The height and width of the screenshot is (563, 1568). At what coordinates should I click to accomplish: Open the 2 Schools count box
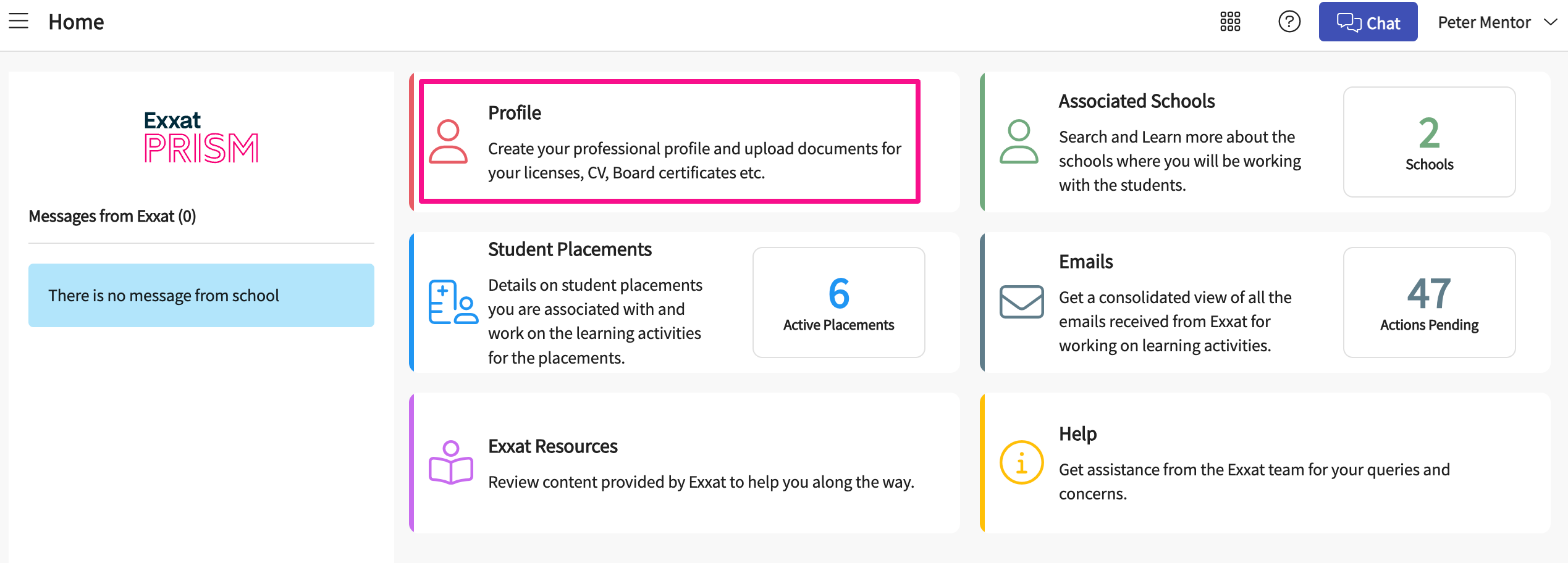1429,142
